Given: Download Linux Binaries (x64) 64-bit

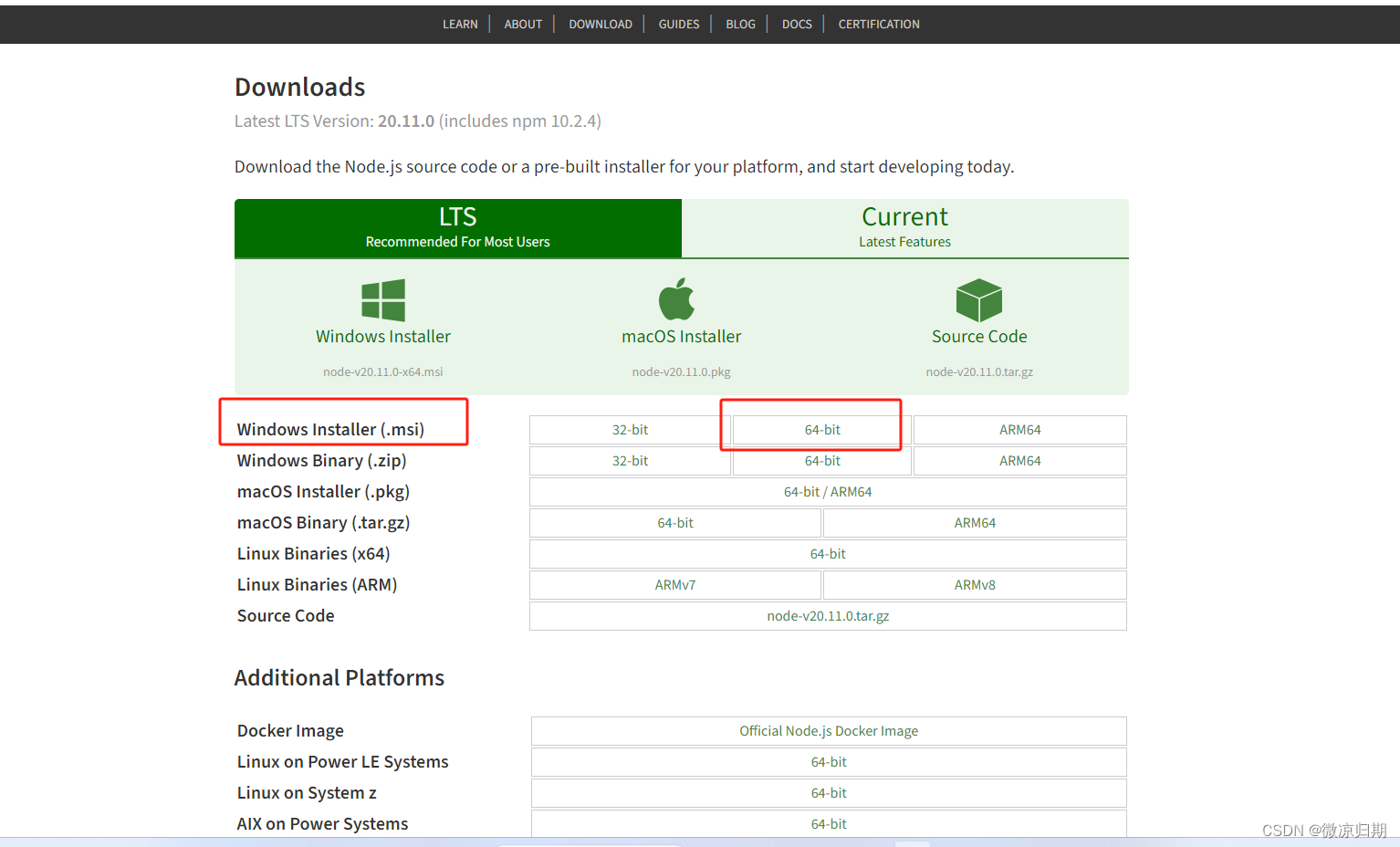Looking at the screenshot, I should tap(828, 554).
